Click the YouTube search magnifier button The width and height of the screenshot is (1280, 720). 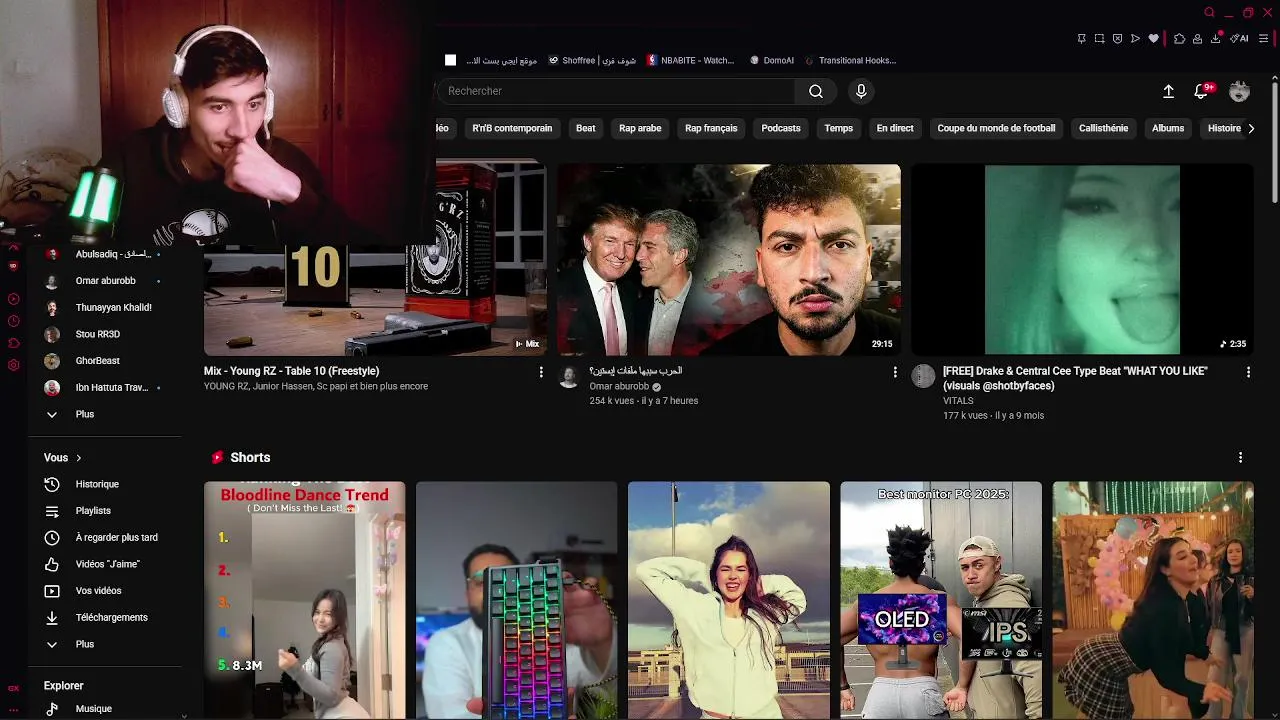pos(816,91)
